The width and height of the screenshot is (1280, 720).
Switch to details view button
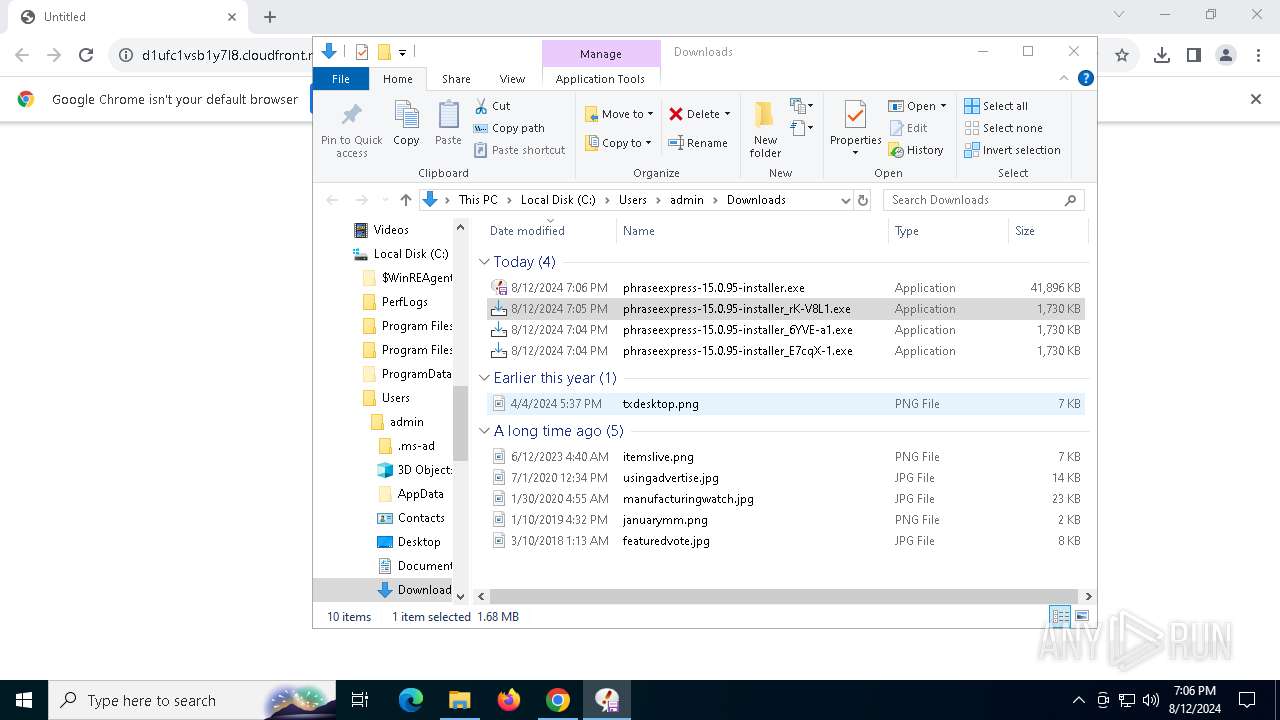(x=1059, y=617)
